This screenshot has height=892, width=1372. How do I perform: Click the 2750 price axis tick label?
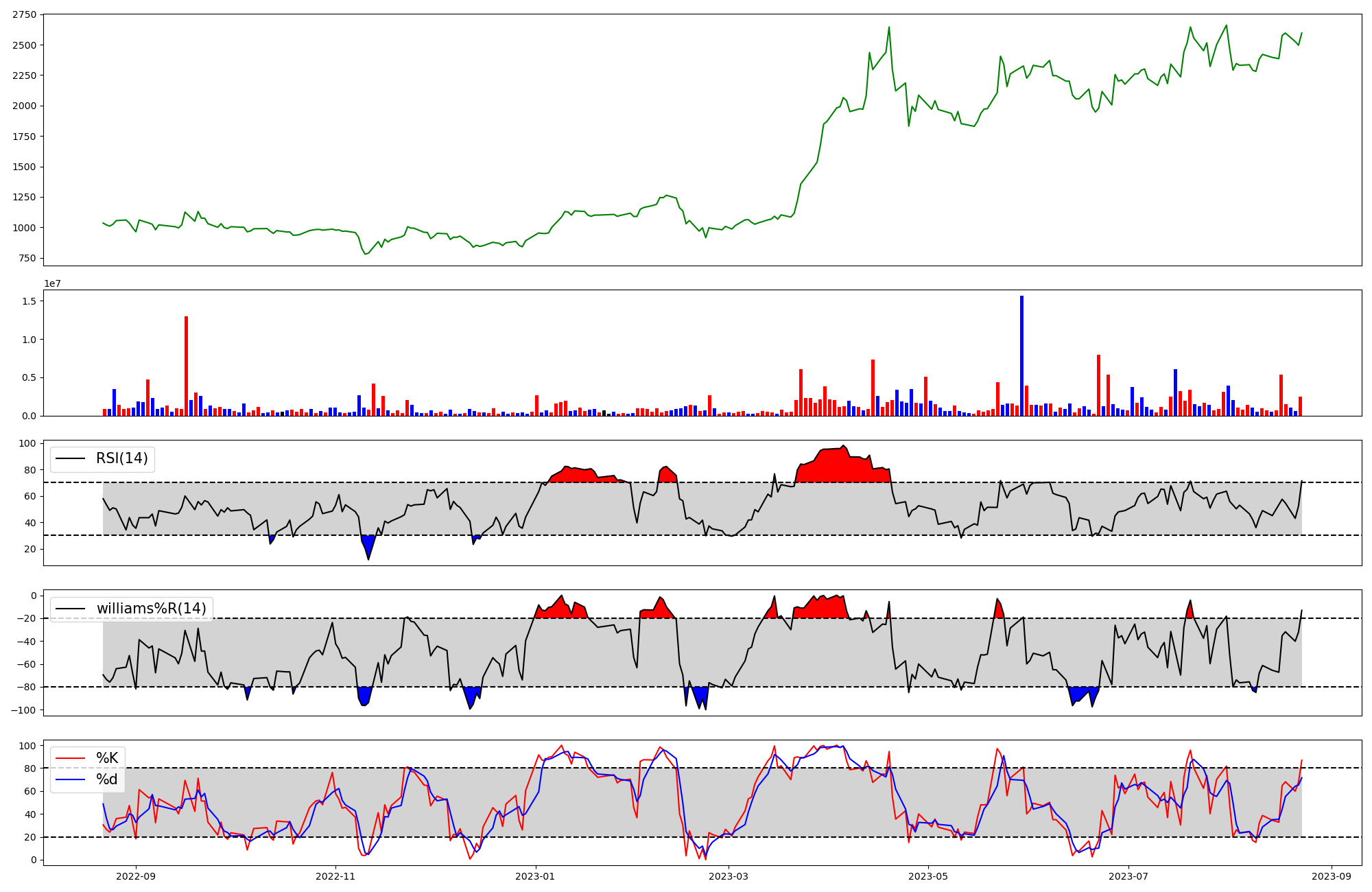[24, 14]
